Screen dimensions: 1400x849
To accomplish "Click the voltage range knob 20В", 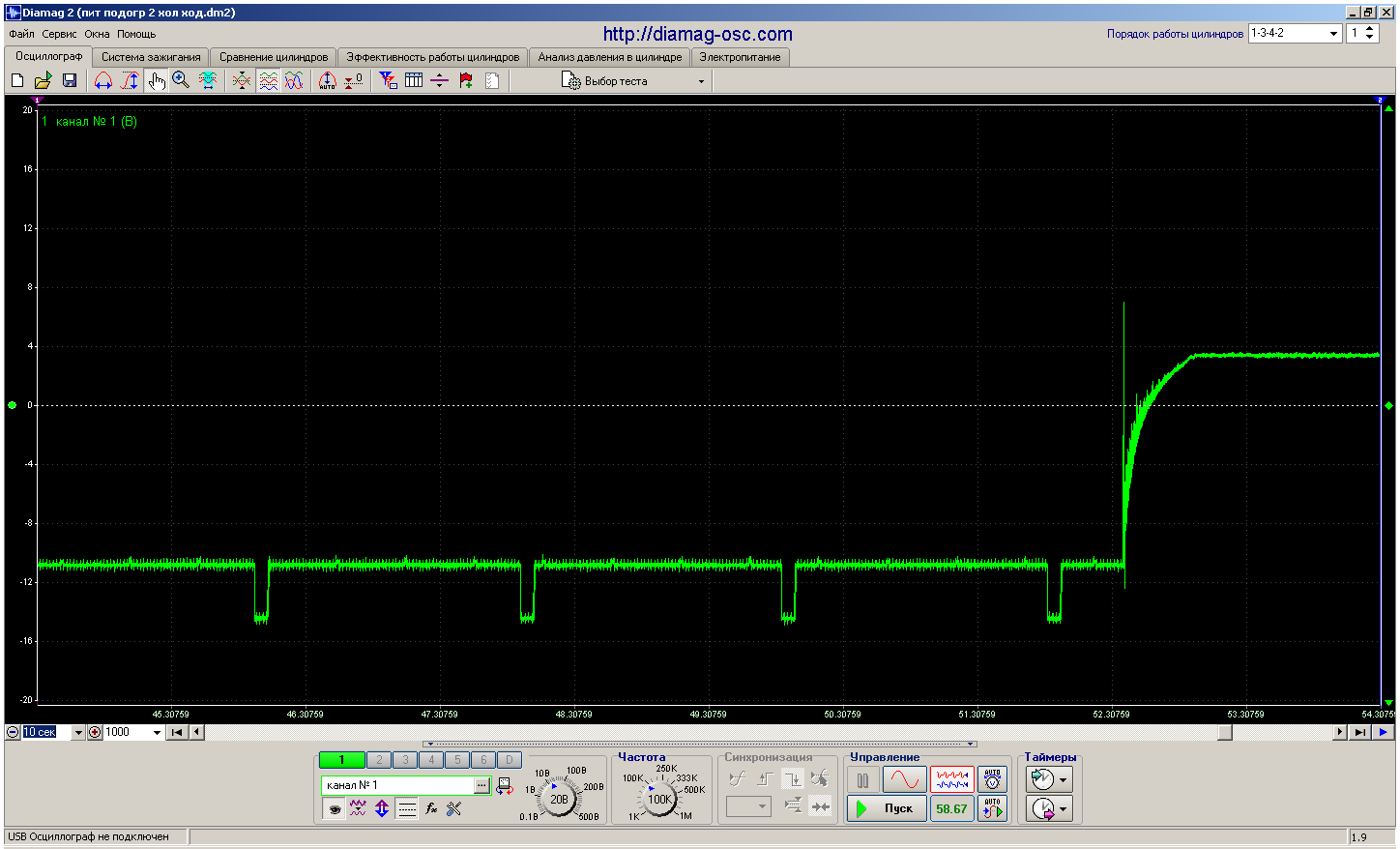I will [x=559, y=799].
